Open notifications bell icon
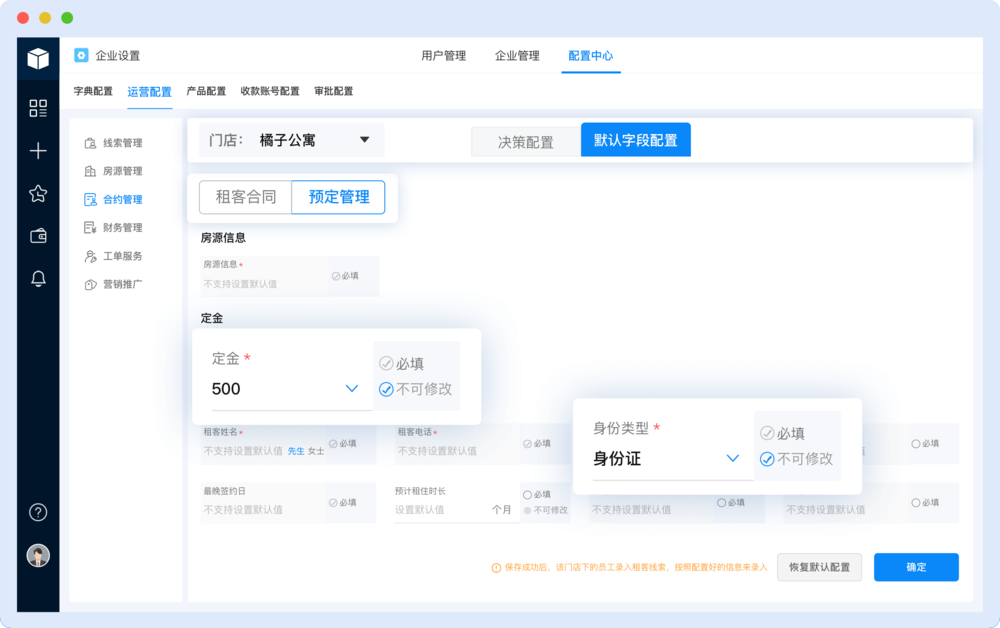 click(x=38, y=279)
